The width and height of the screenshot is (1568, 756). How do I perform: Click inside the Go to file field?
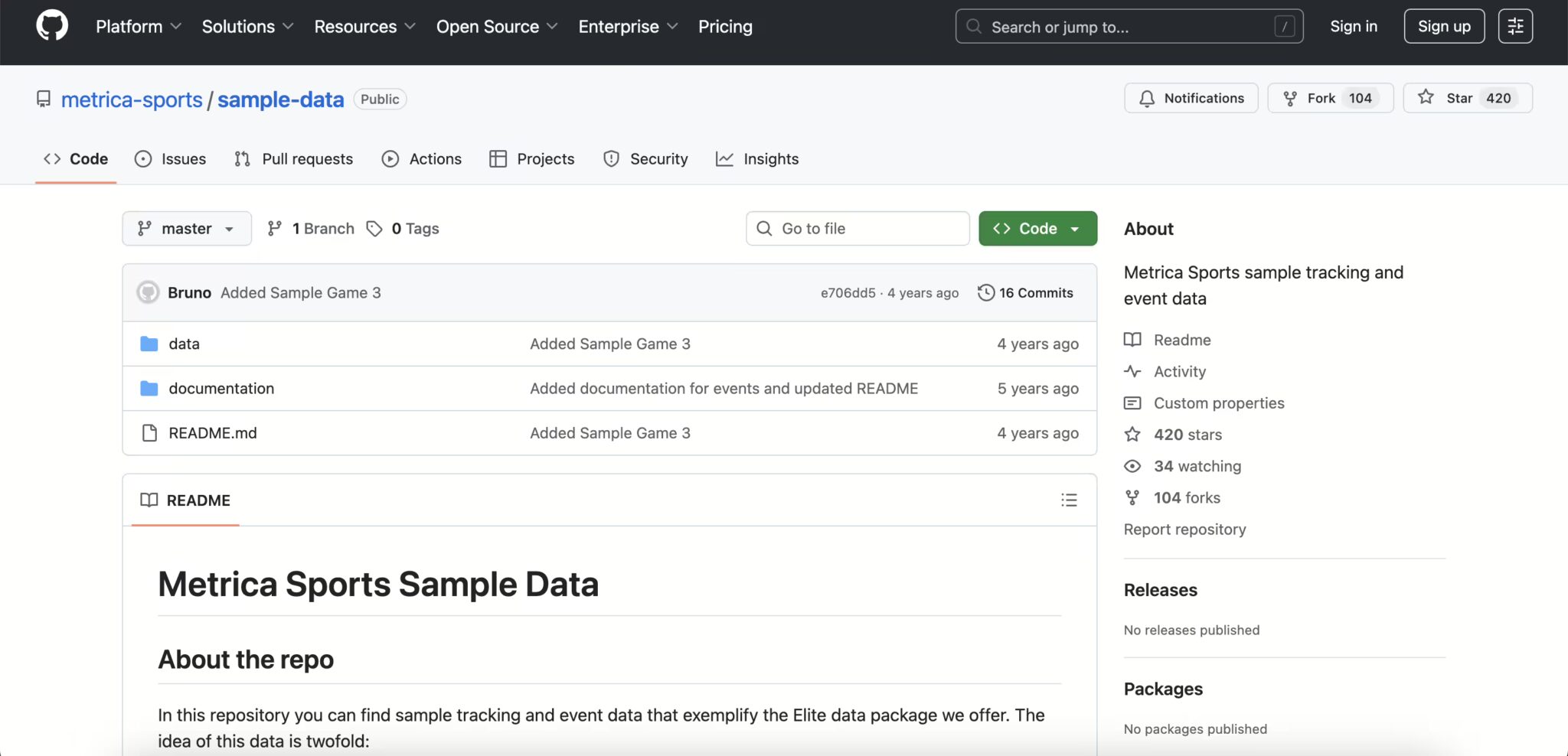coord(857,228)
